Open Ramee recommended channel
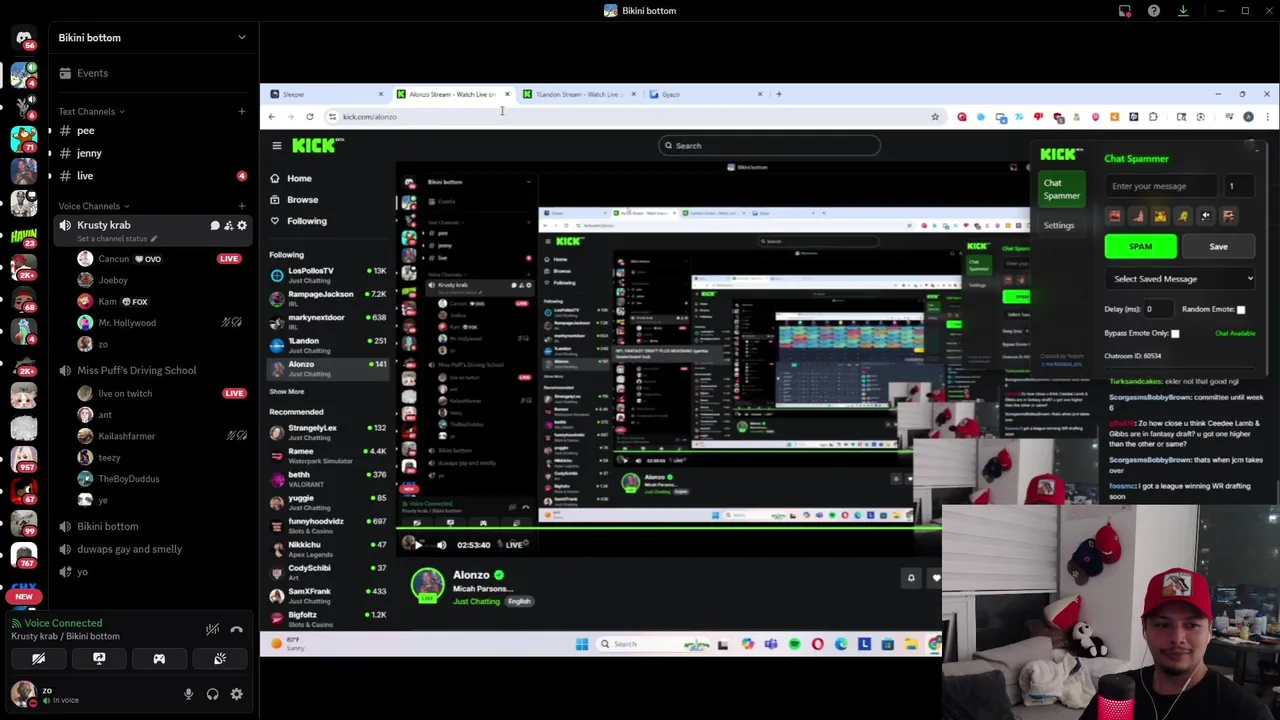Viewport: 1280px width, 720px height. tap(328, 455)
